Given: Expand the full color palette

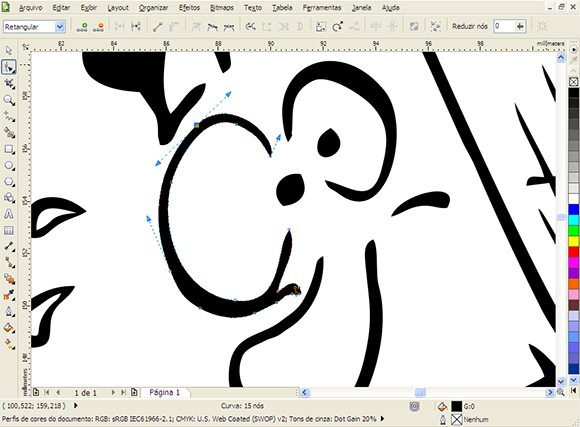Looking at the screenshot, I should pos(573,390).
